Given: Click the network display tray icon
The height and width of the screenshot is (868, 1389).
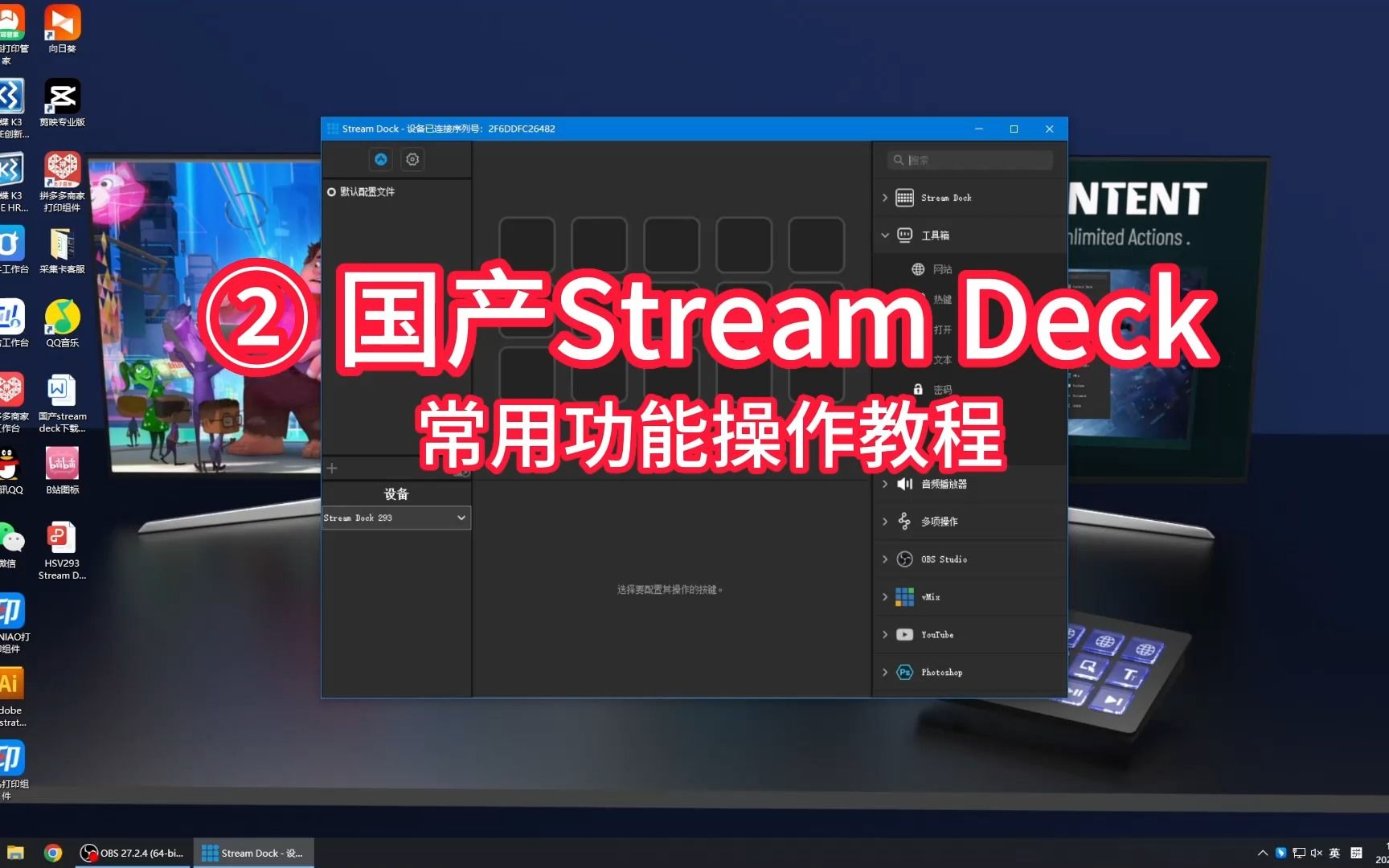Looking at the screenshot, I should pos(1299,853).
